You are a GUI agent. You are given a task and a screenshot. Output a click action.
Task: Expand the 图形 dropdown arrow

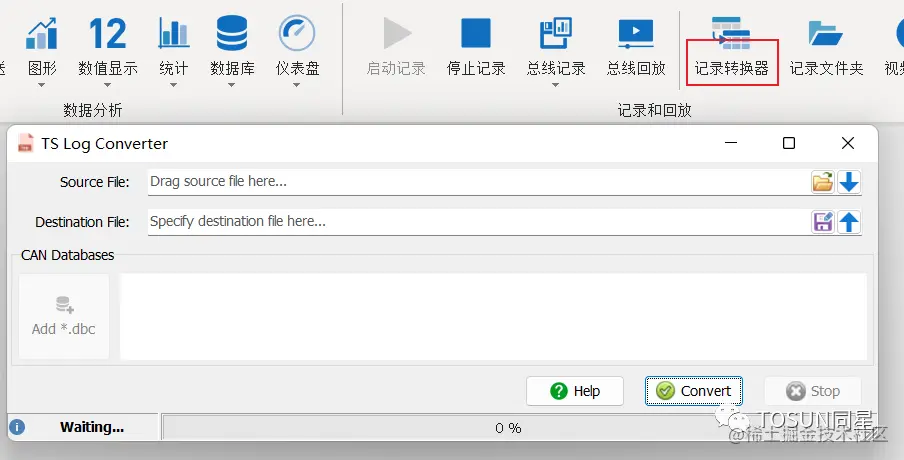point(42,85)
